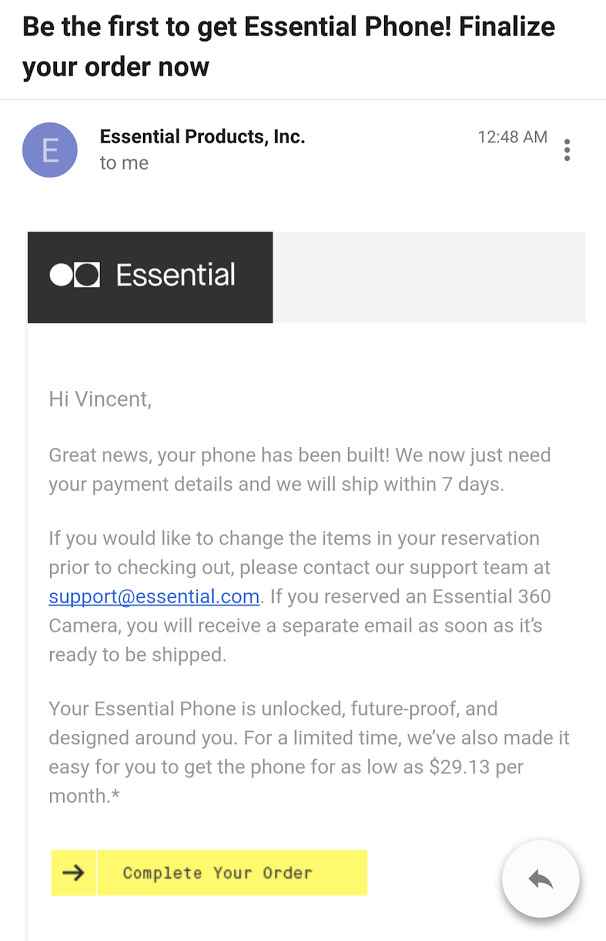This screenshot has width=606, height=941.
Task: Click the Essential wordmark in the banner
Action: [x=176, y=275]
